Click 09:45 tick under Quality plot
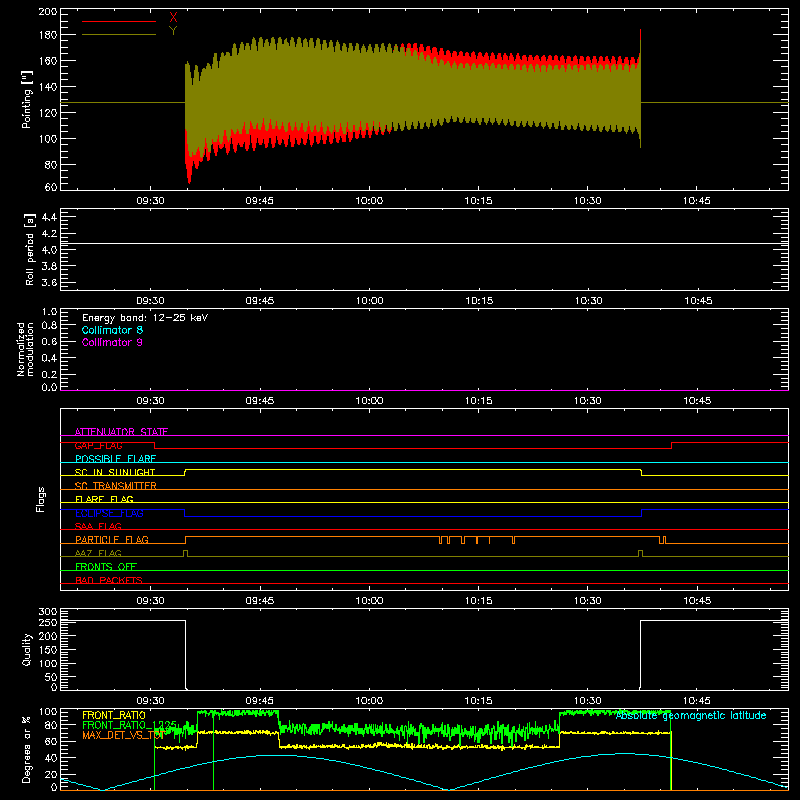 point(260,701)
